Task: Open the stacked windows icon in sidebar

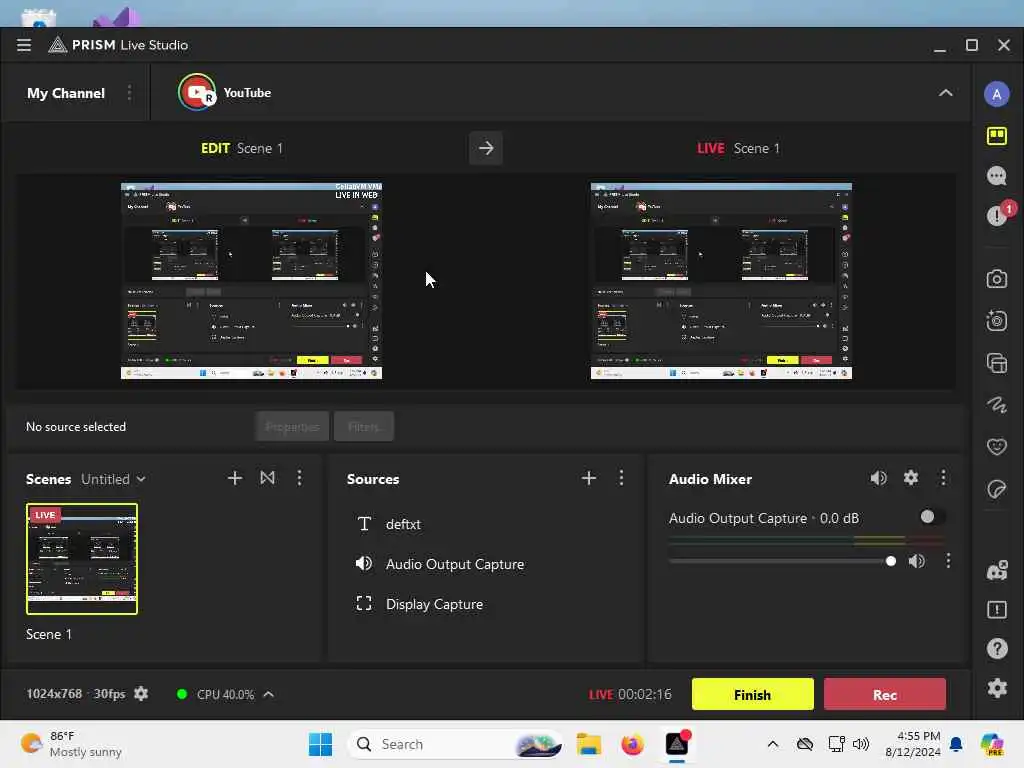Action: (997, 363)
